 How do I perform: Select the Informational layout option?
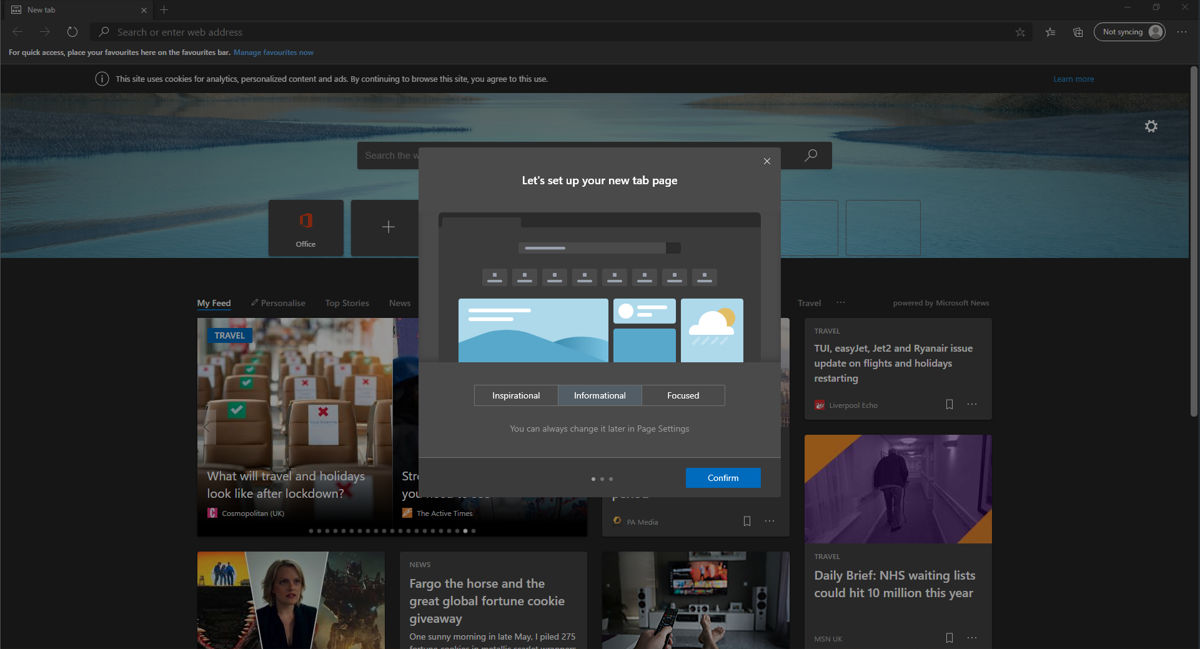pyautogui.click(x=600, y=396)
